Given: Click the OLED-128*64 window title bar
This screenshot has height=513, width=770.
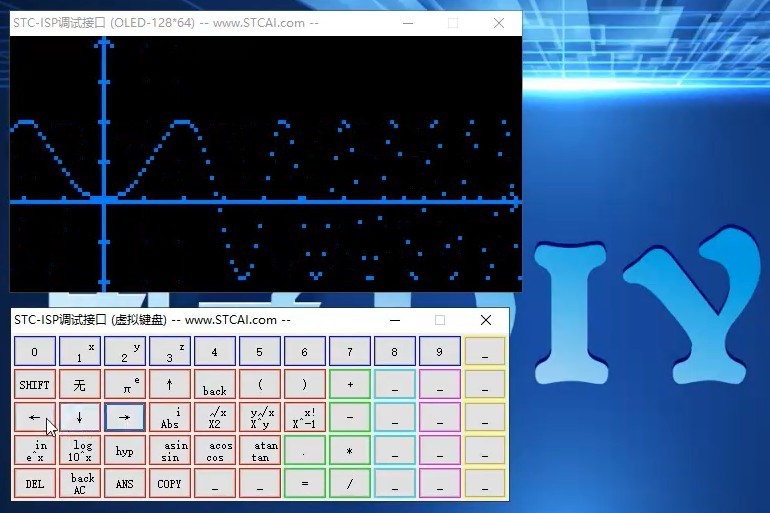Looking at the screenshot, I should 266,23.
